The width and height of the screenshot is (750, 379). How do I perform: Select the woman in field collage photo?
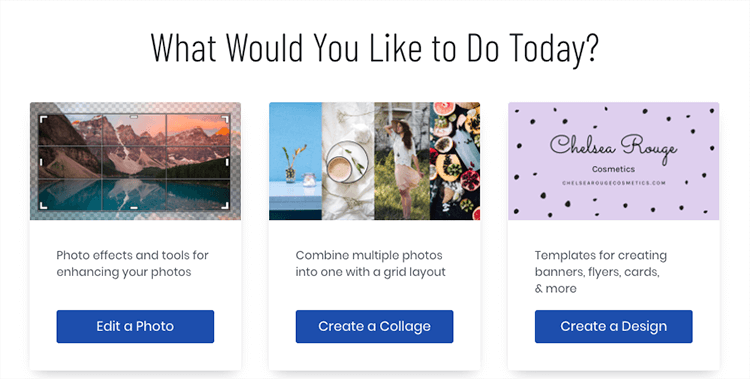pos(402,161)
